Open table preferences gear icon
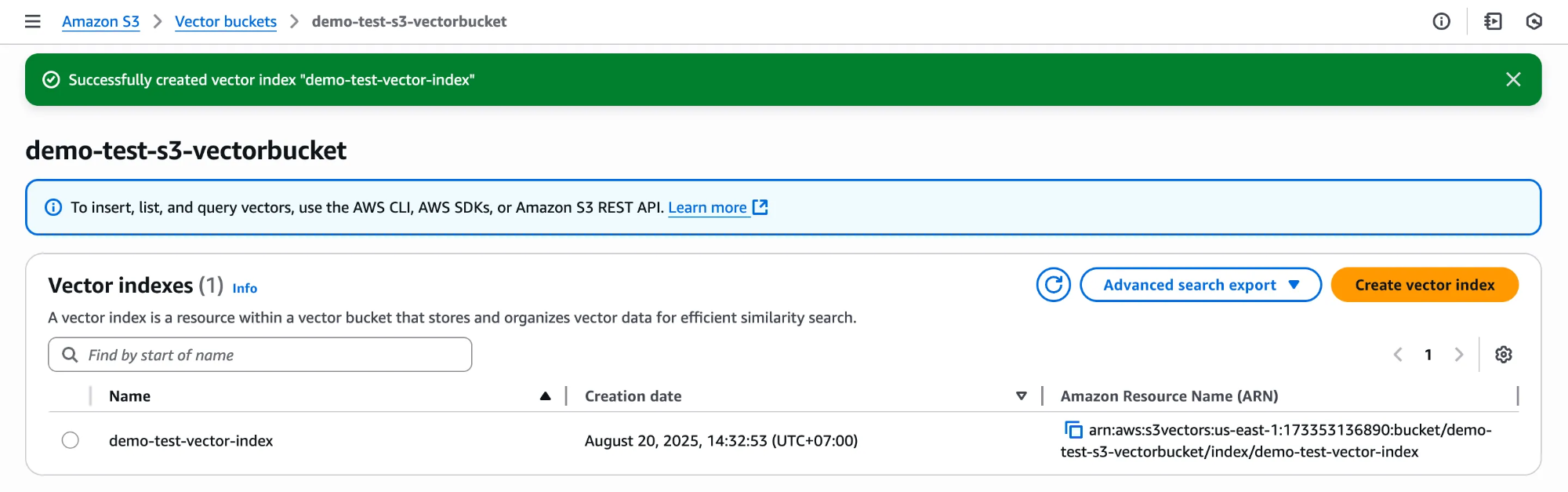 click(x=1503, y=355)
